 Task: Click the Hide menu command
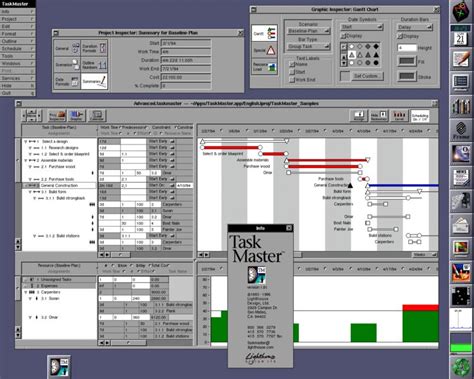pyautogui.click(x=18, y=86)
